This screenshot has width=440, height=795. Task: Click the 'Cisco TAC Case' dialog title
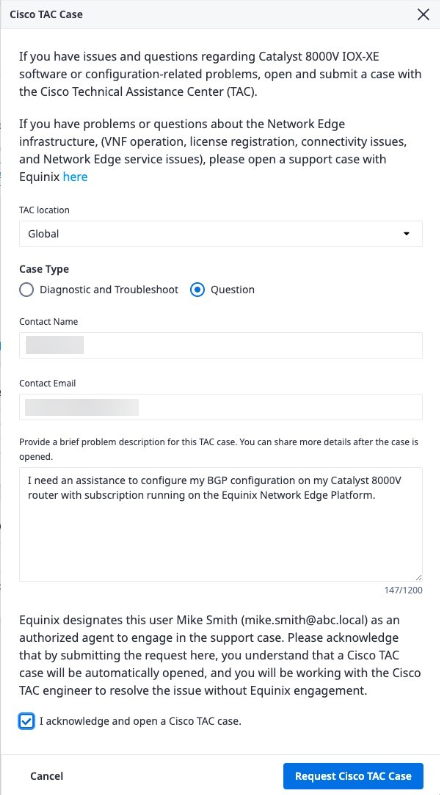(x=46, y=14)
